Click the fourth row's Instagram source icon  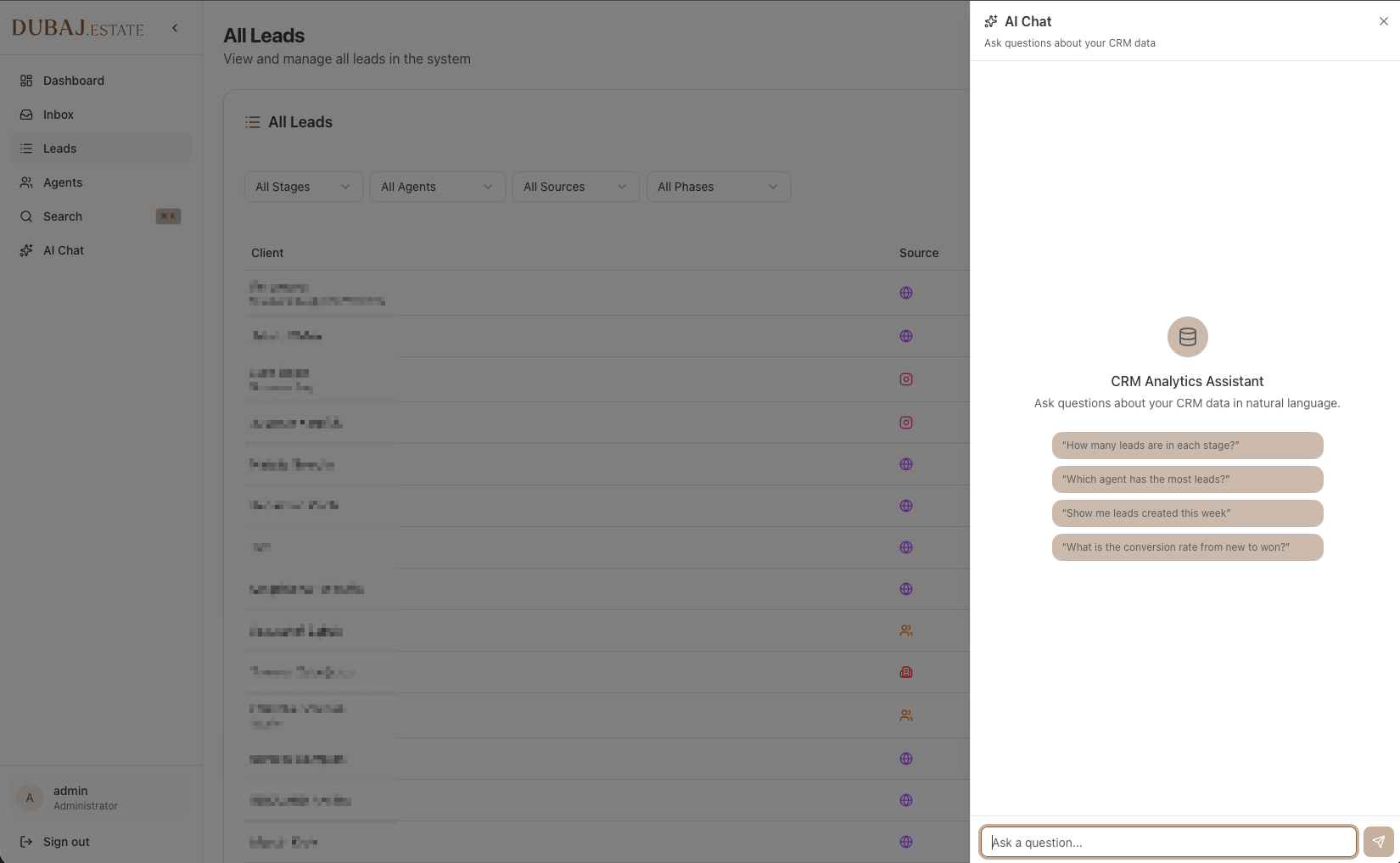906,423
